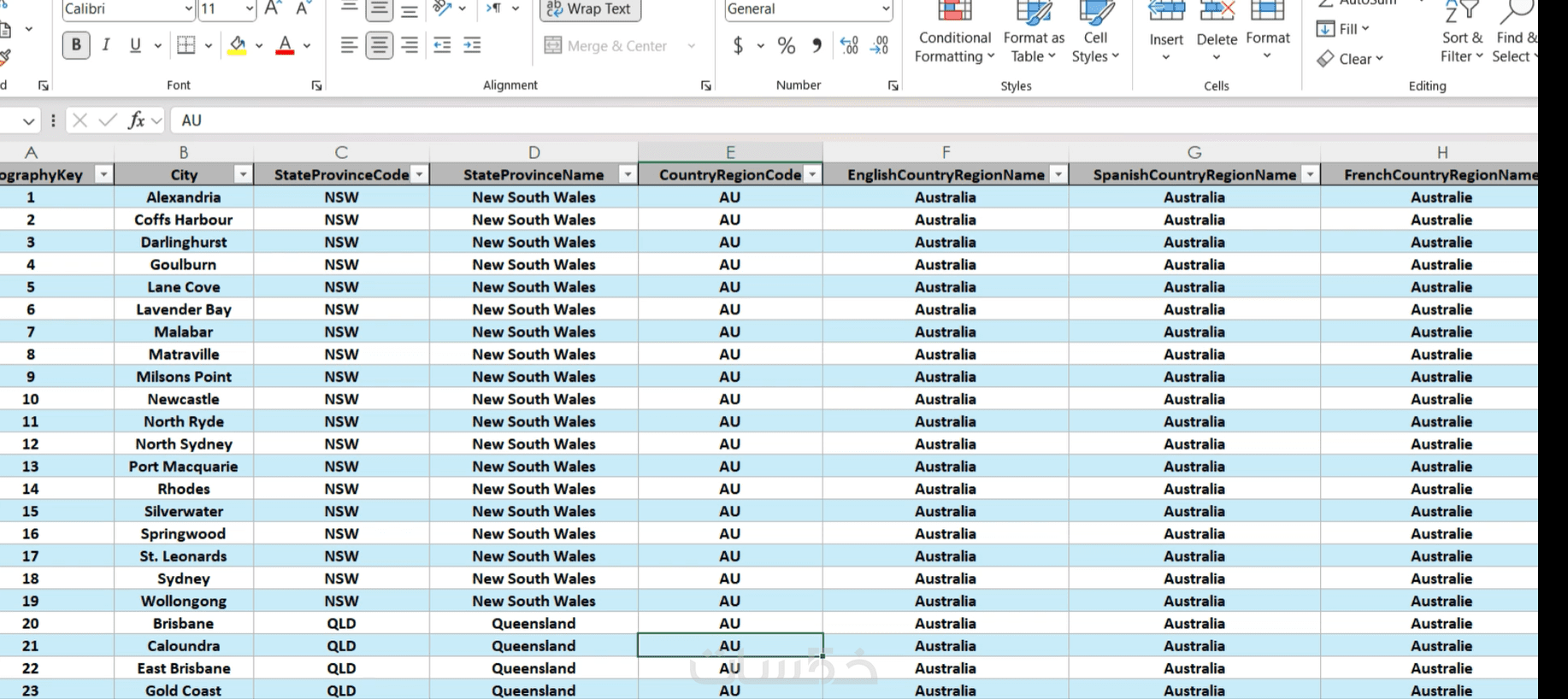Toggle middle vertical alignment
Image resolution: width=1568 pixels, height=699 pixels.
click(x=380, y=9)
